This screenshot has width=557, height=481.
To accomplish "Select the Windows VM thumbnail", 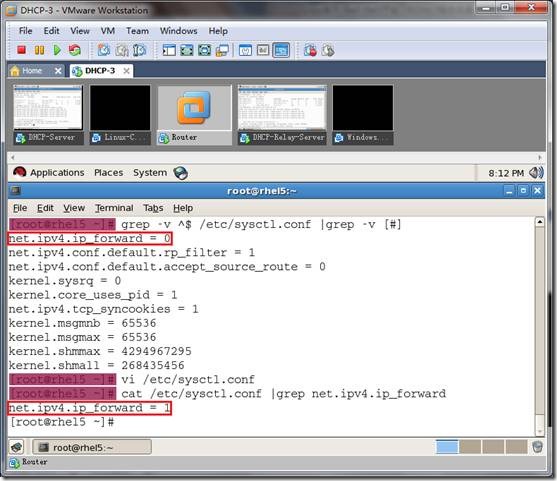I will (363, 114).
